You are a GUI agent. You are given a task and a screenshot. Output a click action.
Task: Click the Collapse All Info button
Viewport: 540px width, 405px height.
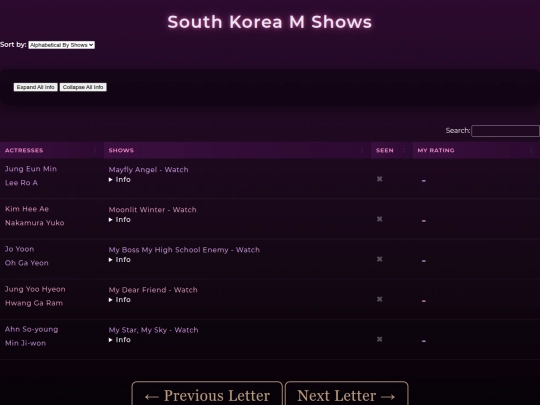click(x=83, y=87)
